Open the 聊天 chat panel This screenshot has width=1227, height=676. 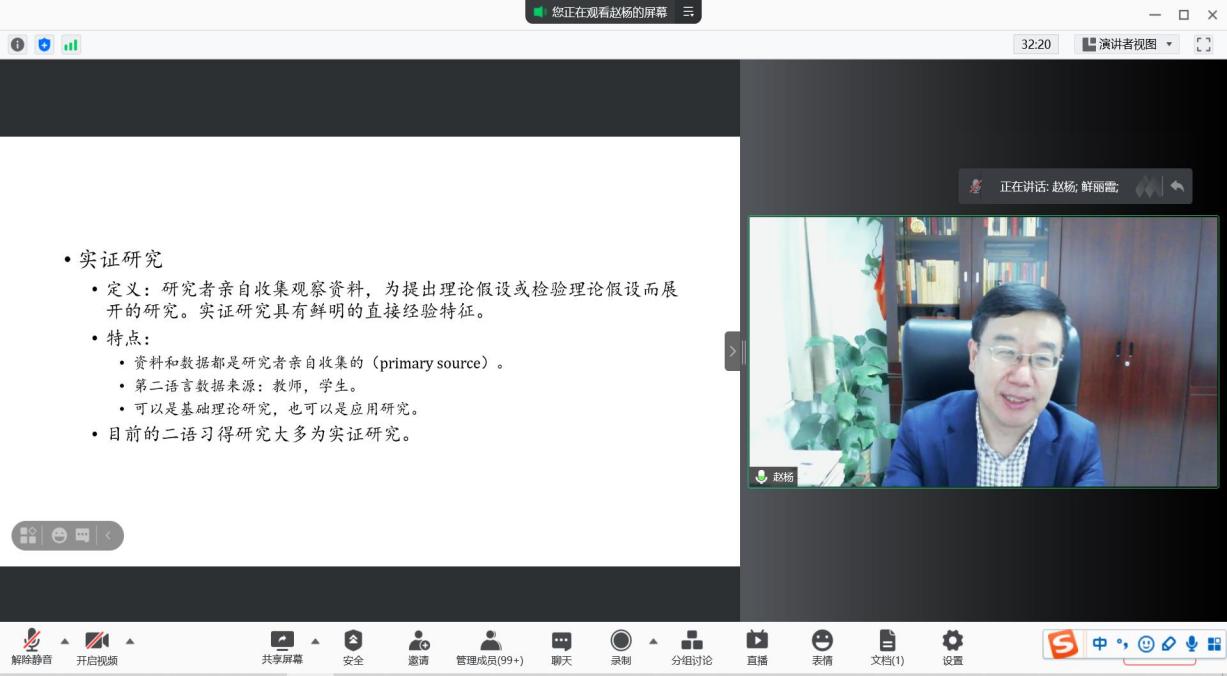pos(560,647)
